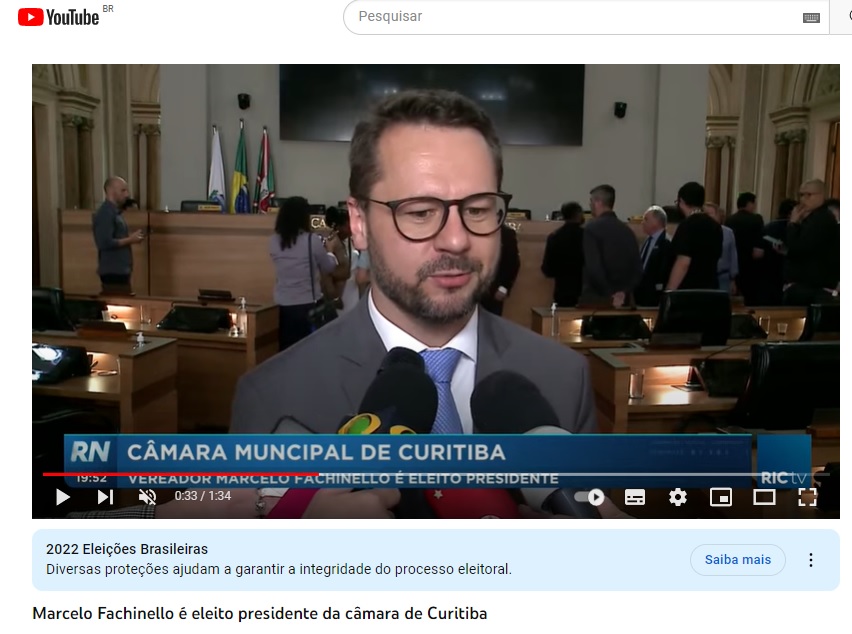Click the 2022 Eleições Brasileiras heading
This screenshot has width=852, height=634.
pyautogui.click(x=127, y=549)
